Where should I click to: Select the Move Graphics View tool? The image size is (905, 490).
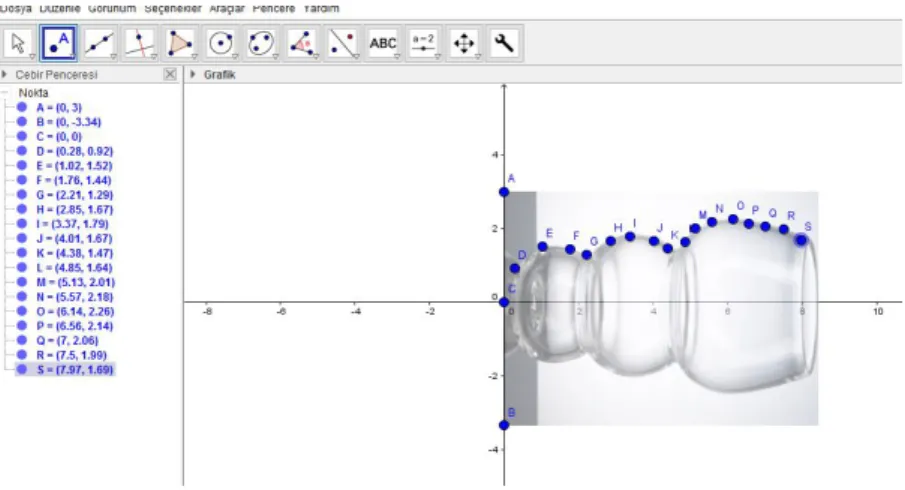464,43
